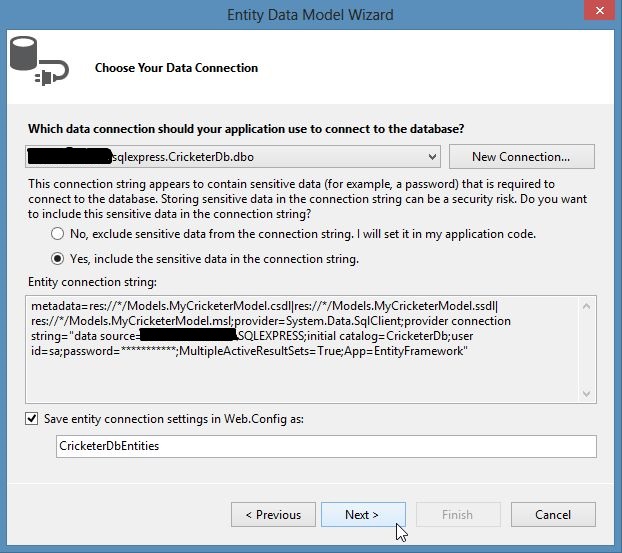The width and height of the screenshot is (622, 553).
Task: Expand the data connection dropdown arrow
Action: point(431,157)
